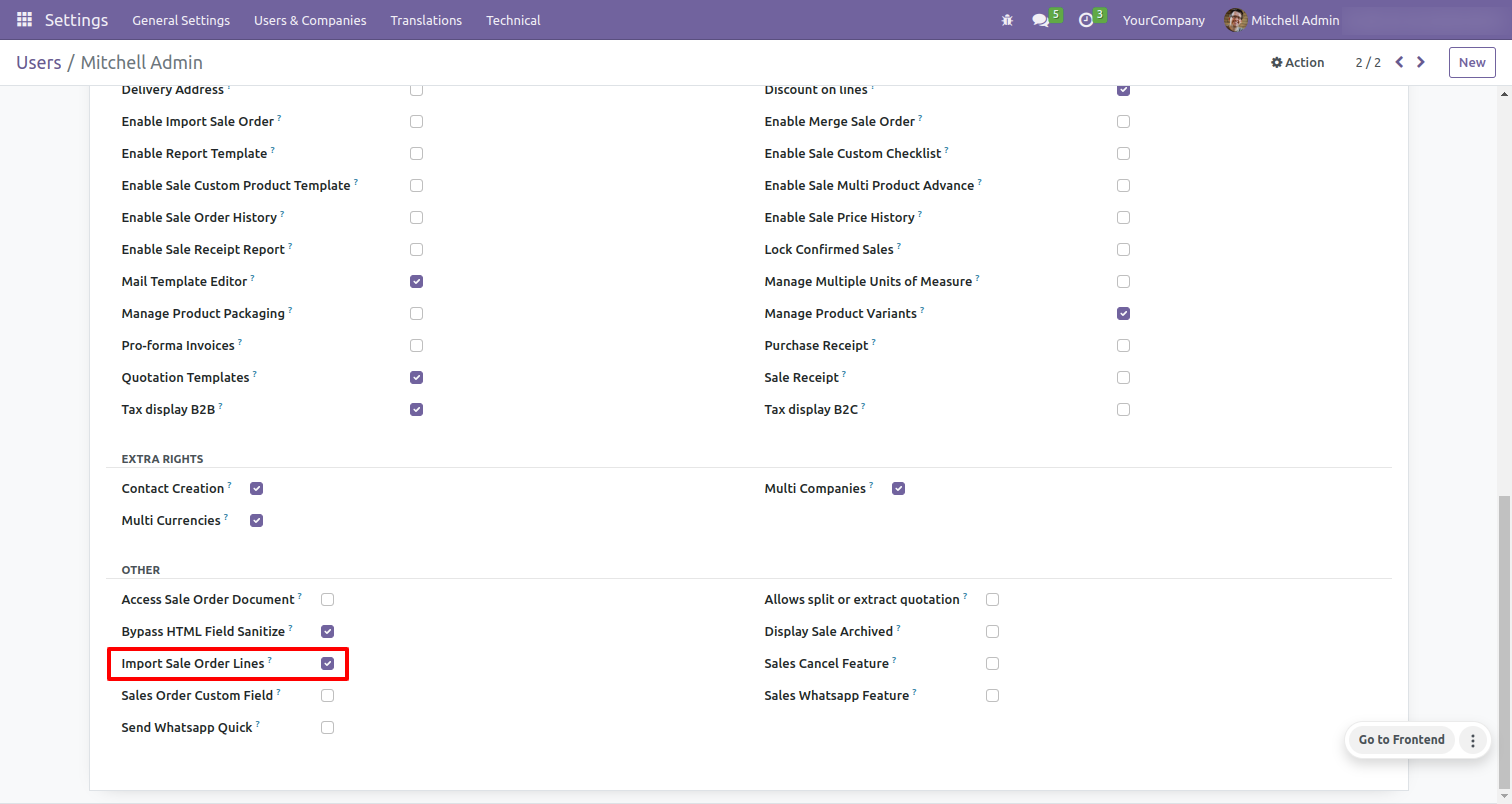The width and height of the screenshot is (1512, 804).
Task: Enable Display Sale Archived checkbox
Action: (992, 631)
